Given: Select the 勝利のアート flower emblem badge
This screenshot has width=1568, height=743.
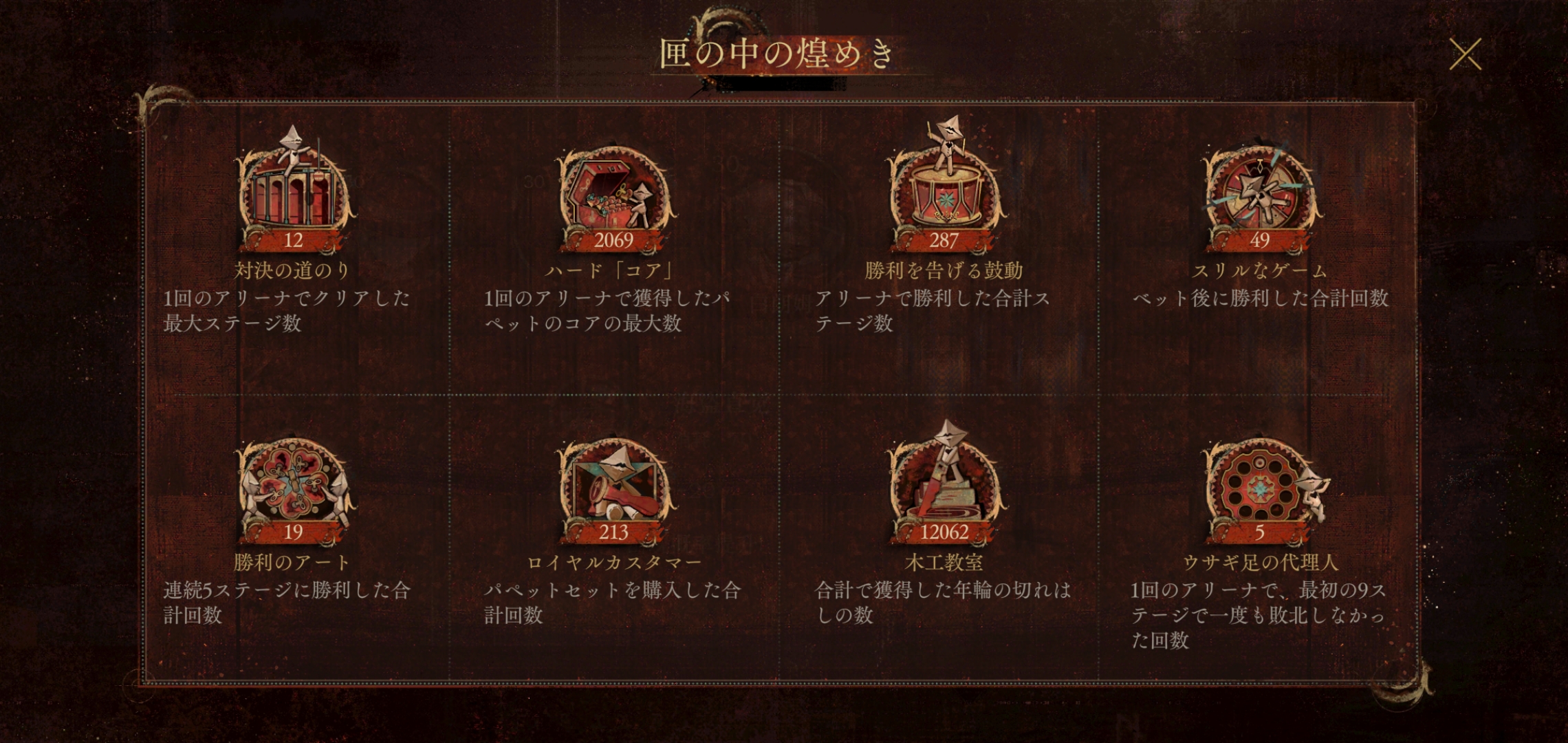Looking at the screenshot, I should [294, 490].
